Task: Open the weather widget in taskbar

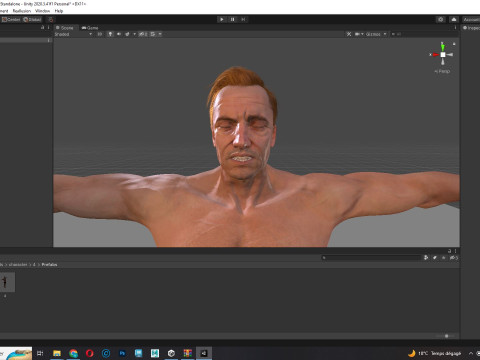Action: 435,353
